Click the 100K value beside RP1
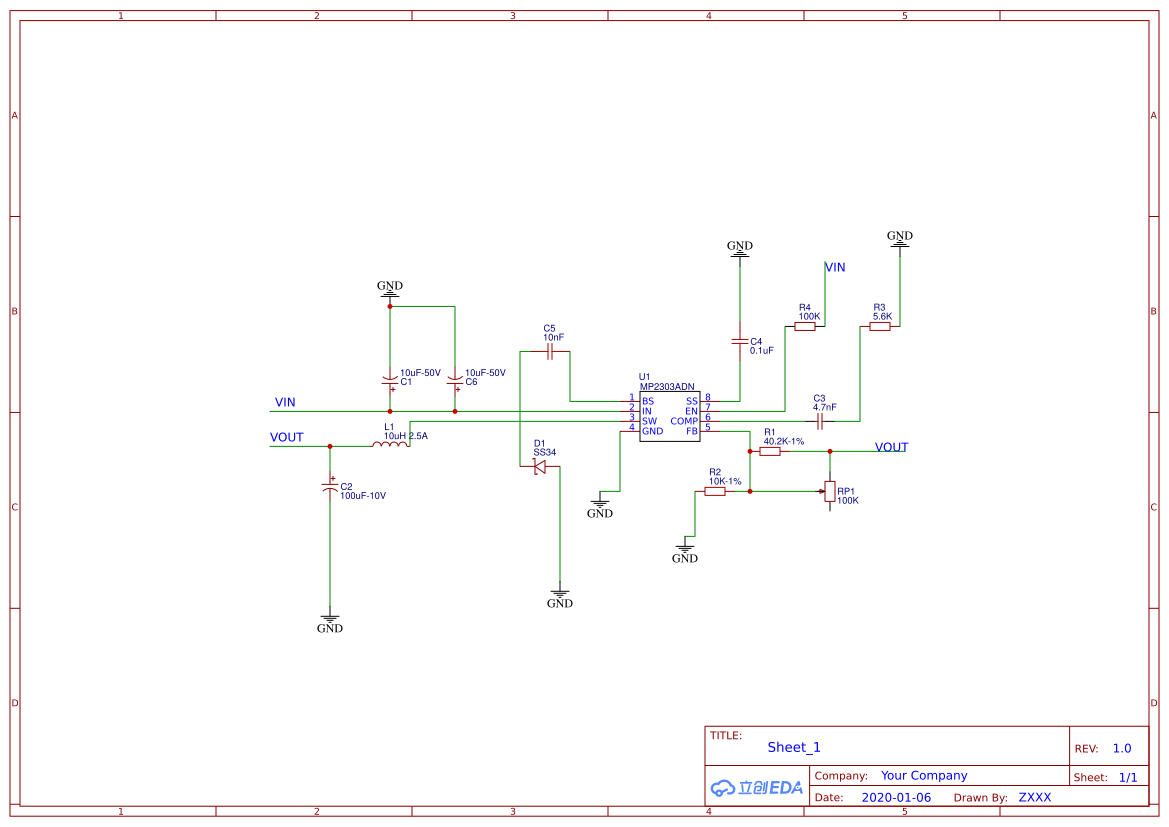This screenshot has width=1169, height=827. click(848, 500)
